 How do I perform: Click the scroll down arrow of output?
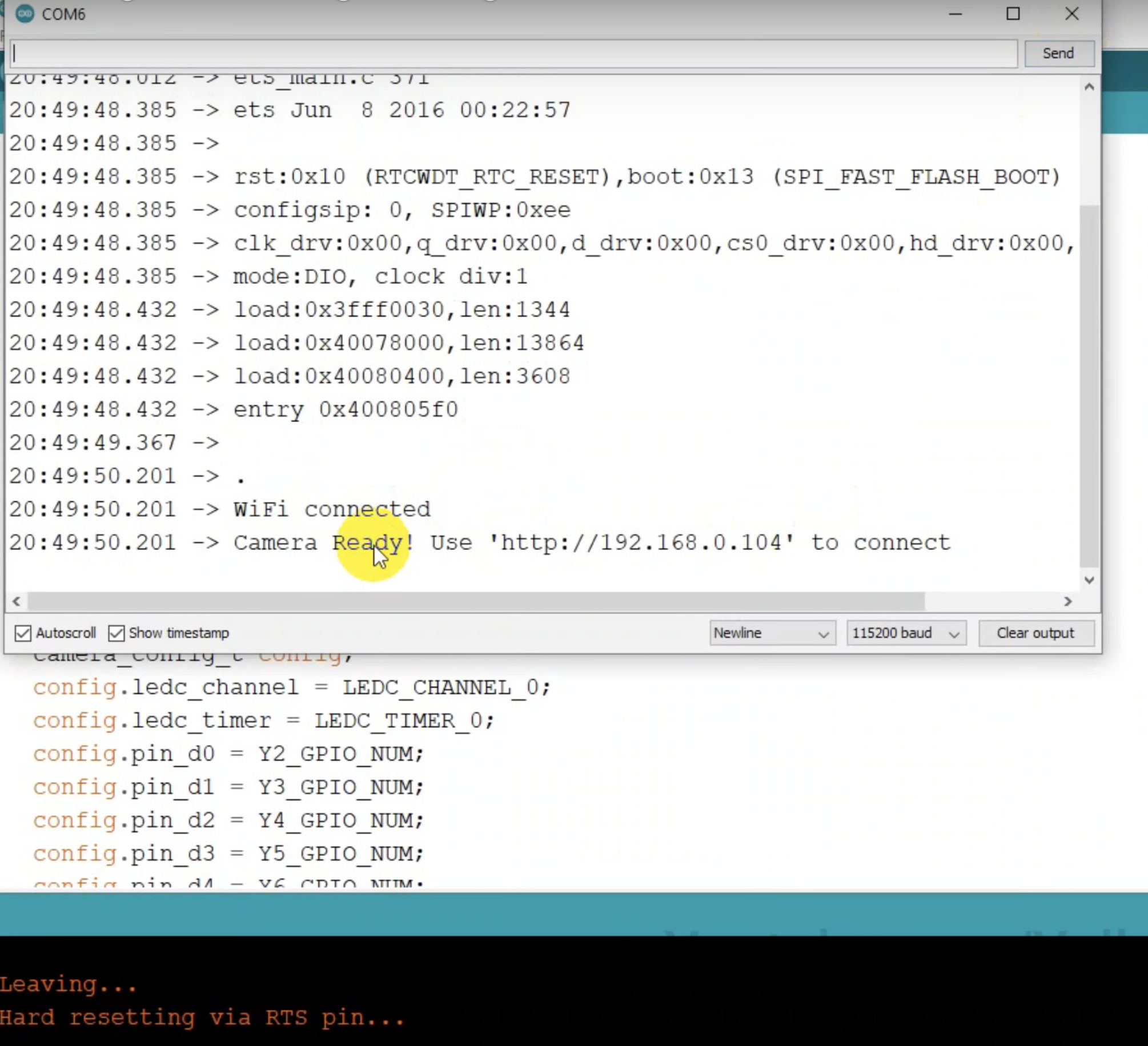pos(1089,580)
